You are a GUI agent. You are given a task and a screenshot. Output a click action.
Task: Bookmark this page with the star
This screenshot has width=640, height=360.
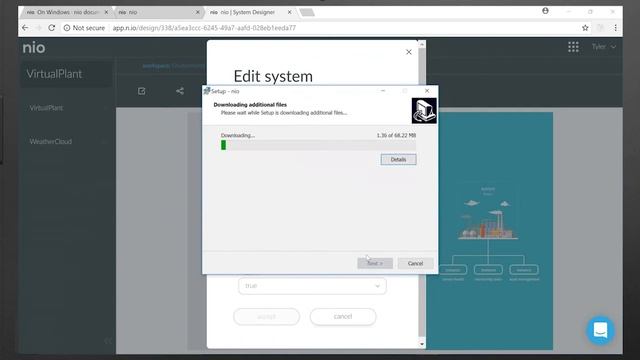coord(585,28)
